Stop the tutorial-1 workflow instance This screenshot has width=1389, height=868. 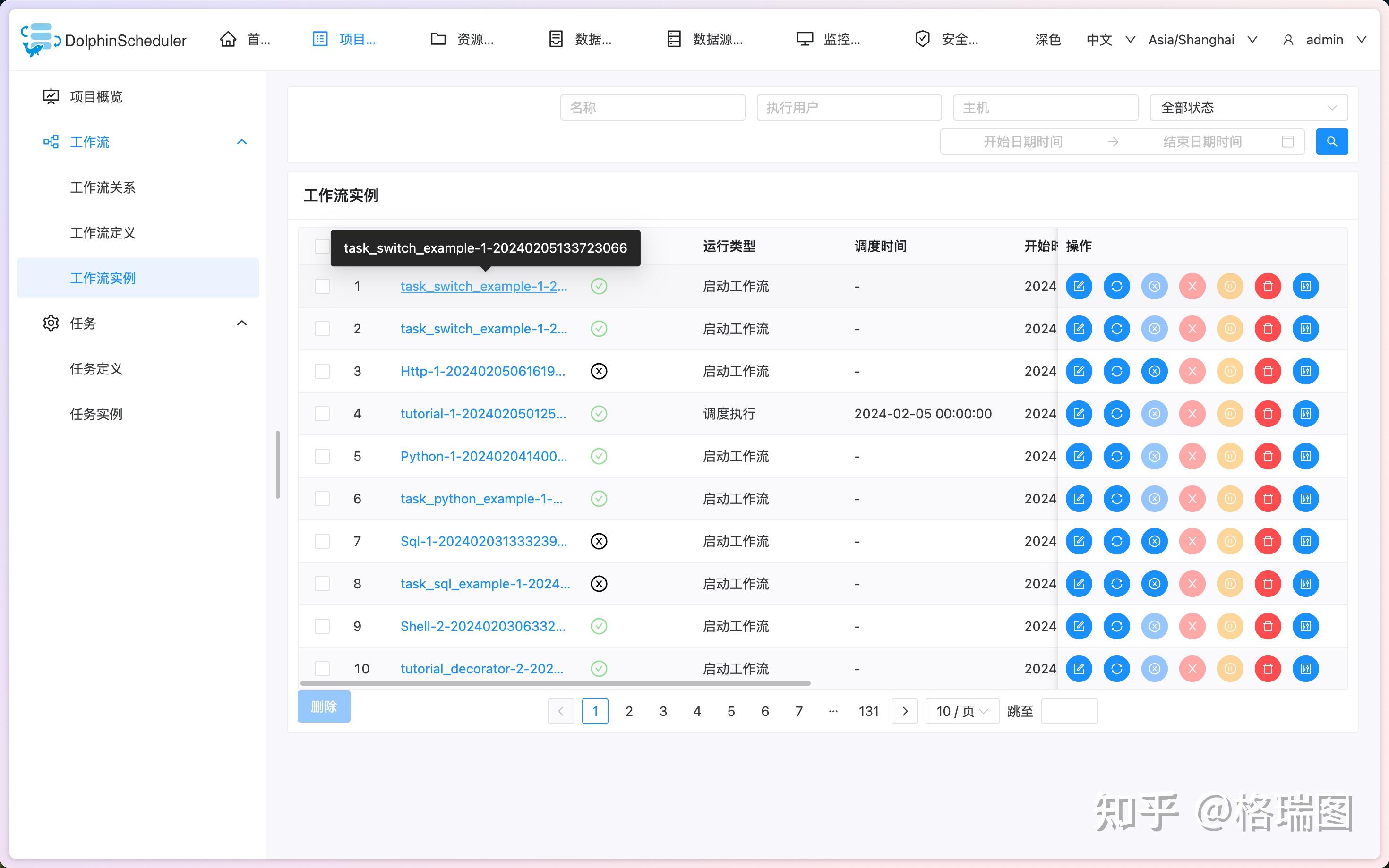1155,413
